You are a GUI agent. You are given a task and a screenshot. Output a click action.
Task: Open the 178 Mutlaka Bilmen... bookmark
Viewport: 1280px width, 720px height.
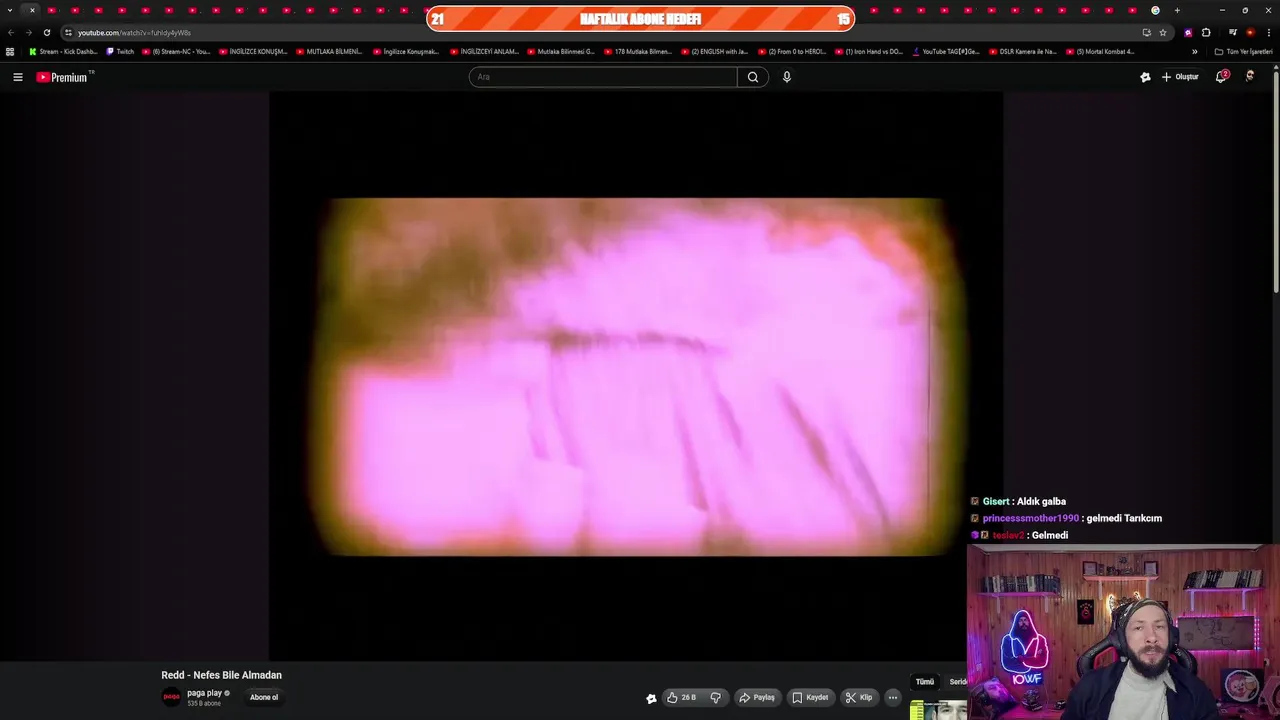[x=638, y=51]
